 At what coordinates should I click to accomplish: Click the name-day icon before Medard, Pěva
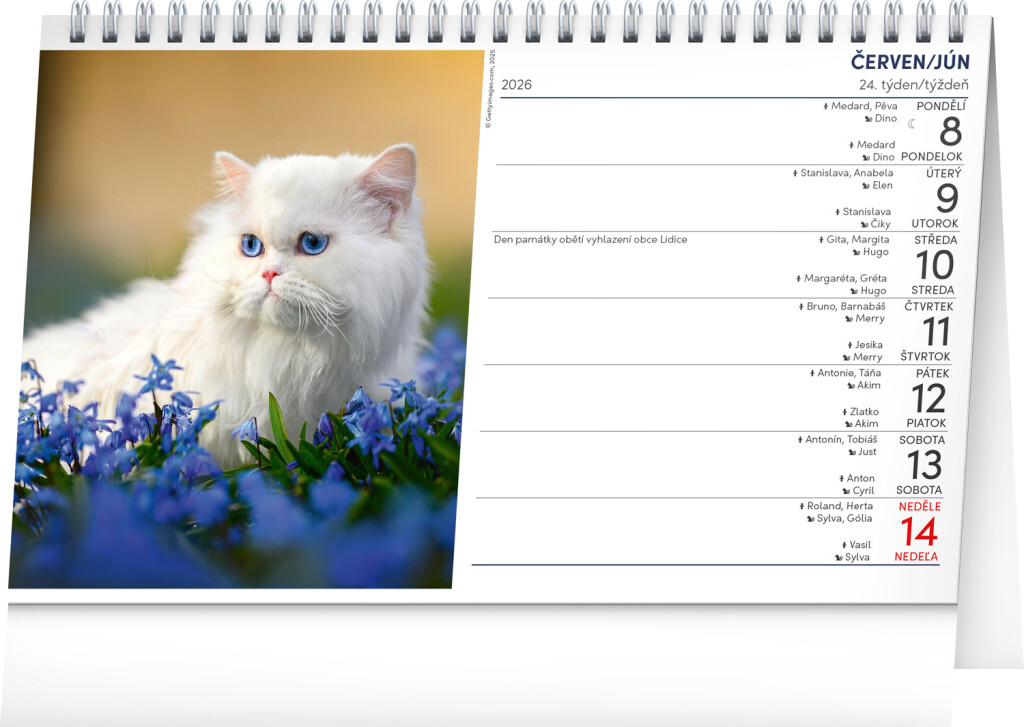pos(825,106)
